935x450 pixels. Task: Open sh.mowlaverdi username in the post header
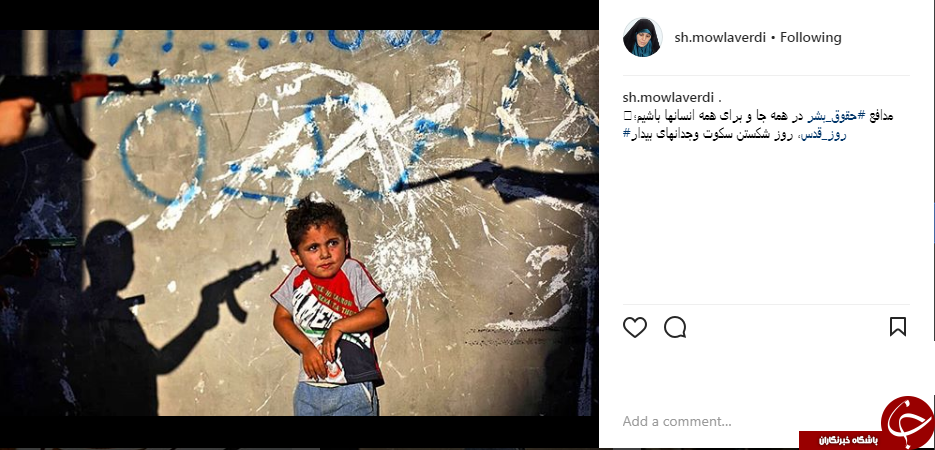pyautogui.click(x=720, y=38)
